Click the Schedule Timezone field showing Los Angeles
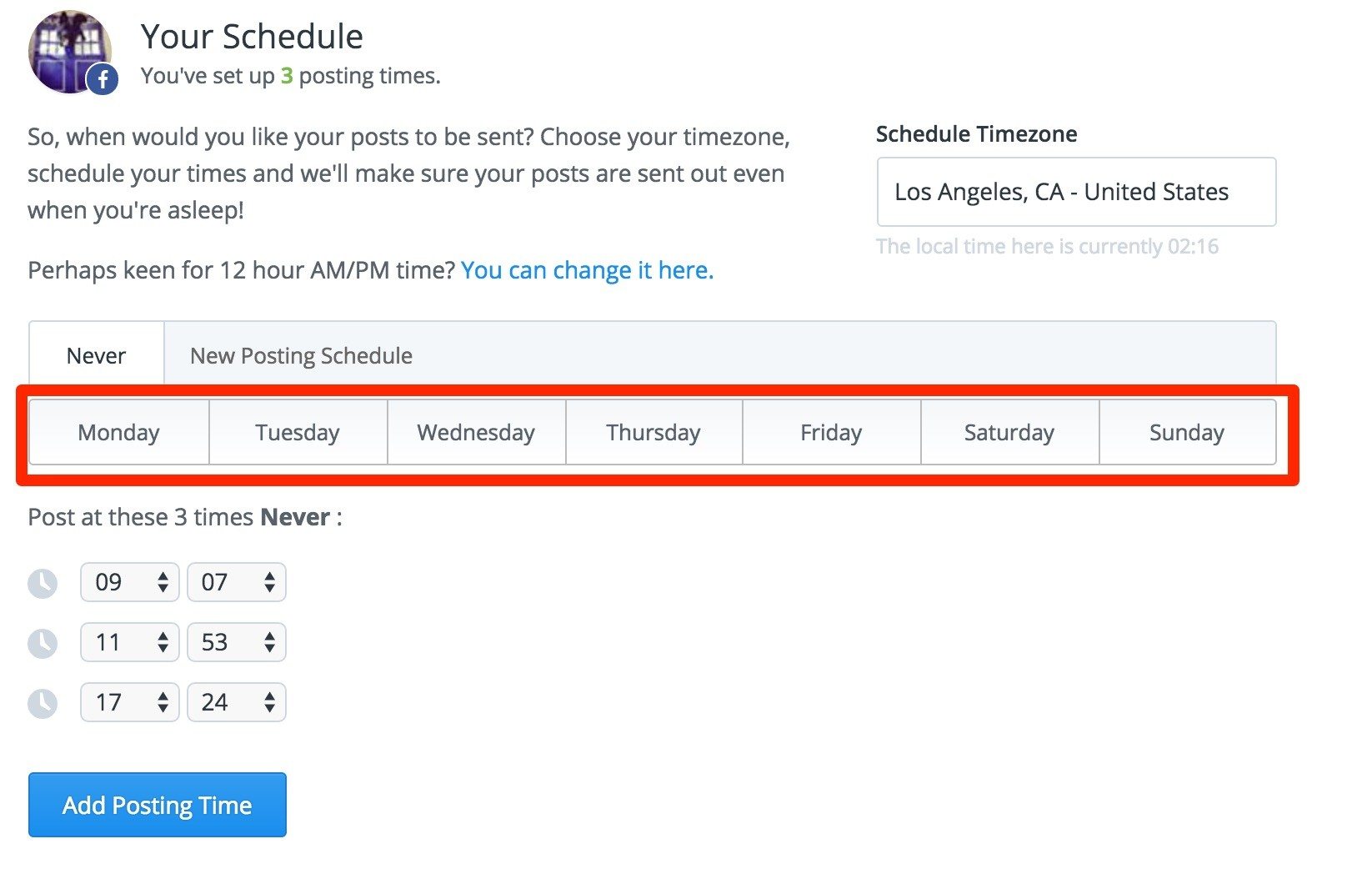1372x879 pixels. pyautogui.click(x=1076, y=192)
